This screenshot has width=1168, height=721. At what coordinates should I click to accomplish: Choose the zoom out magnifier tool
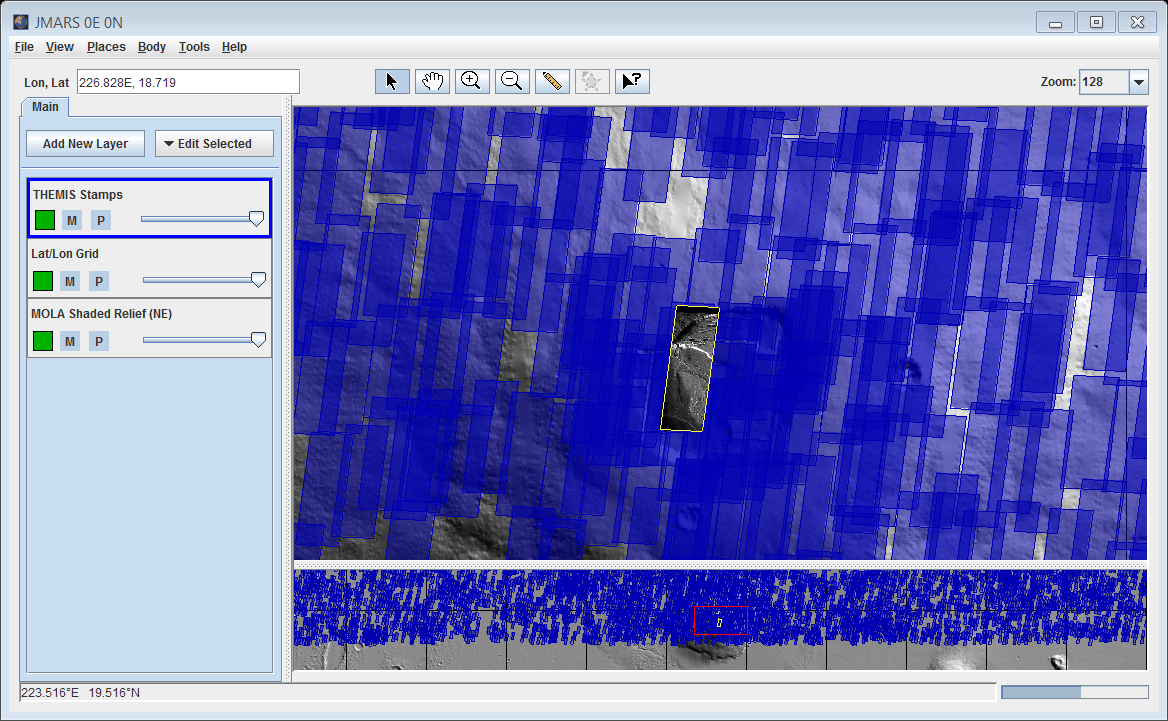tap(512, 81)
